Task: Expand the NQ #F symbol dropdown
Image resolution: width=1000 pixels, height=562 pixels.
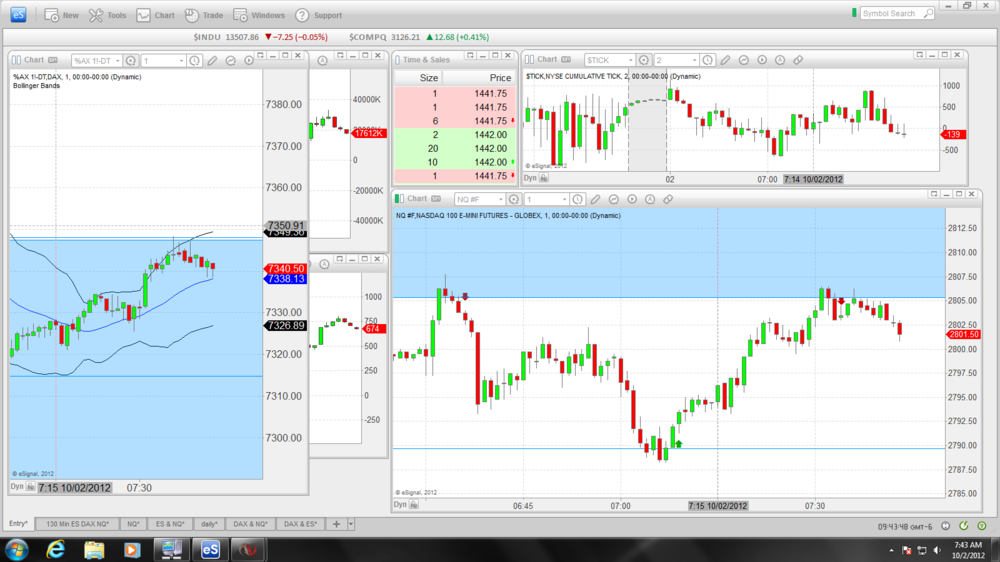Action: coord(501,200)
